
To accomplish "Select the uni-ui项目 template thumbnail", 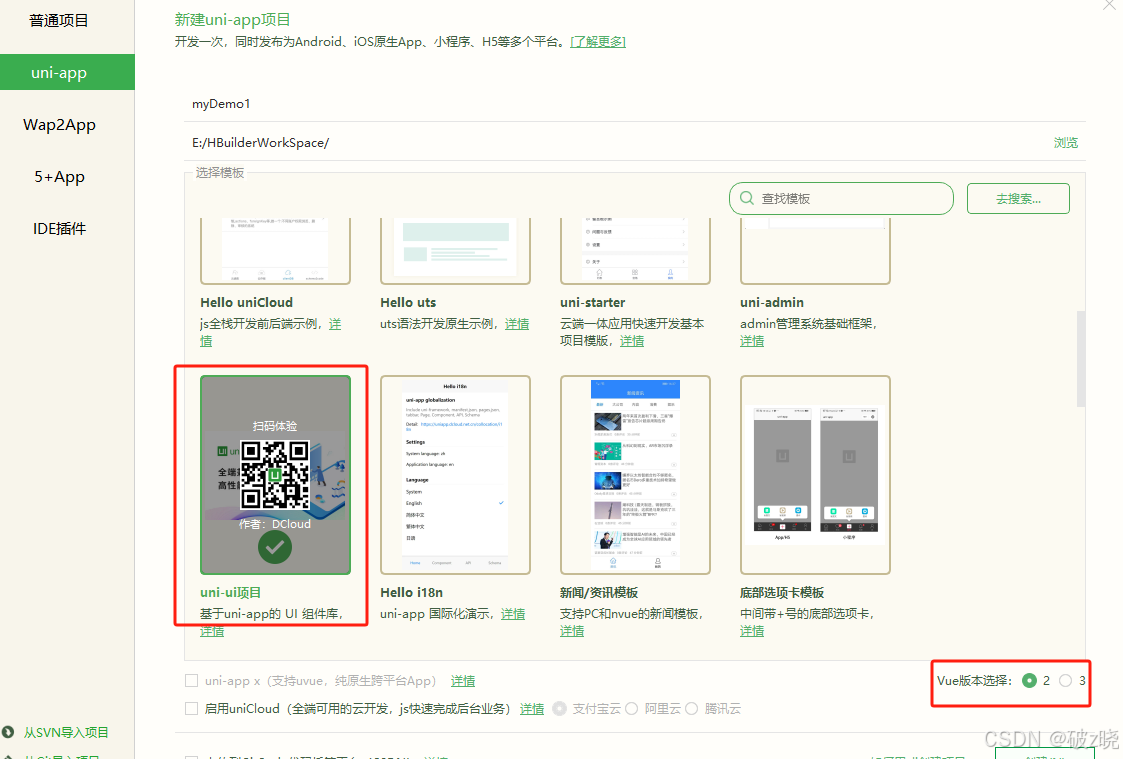I will click(x=275, y=475).
